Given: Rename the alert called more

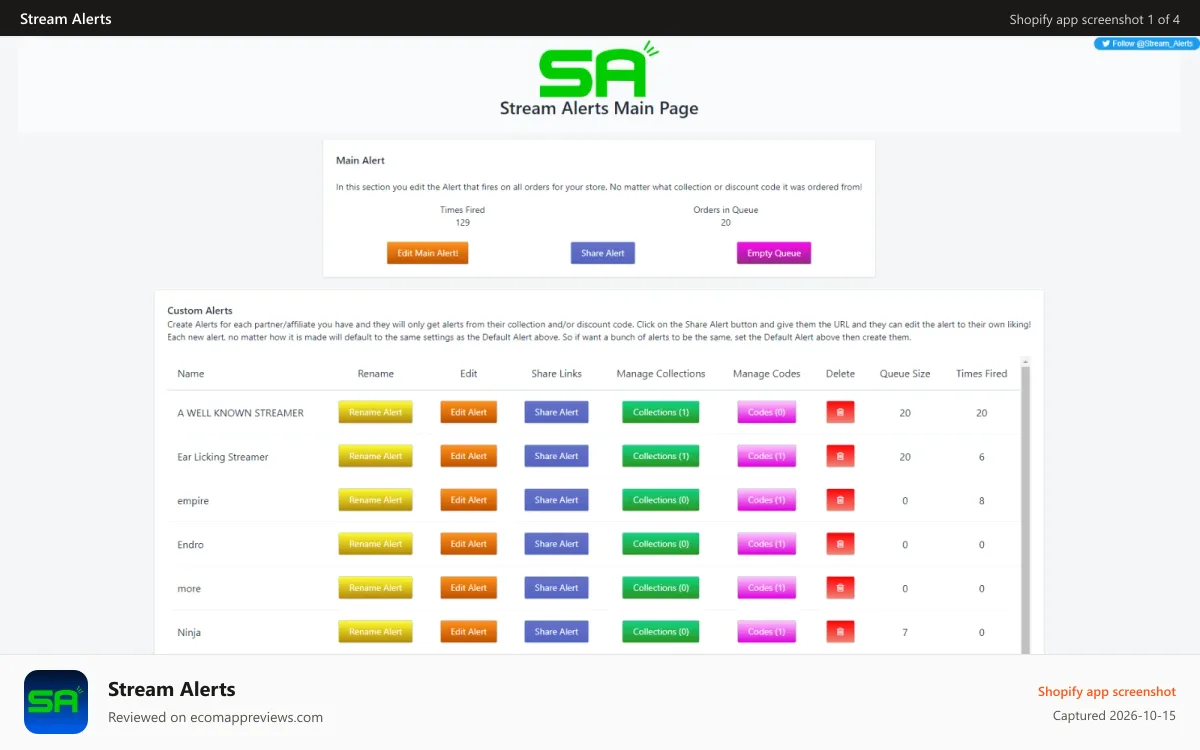Looking at the screenshot, I should point(375,588).
